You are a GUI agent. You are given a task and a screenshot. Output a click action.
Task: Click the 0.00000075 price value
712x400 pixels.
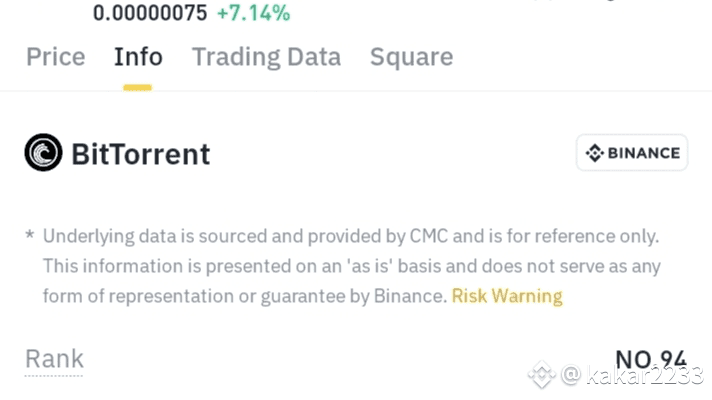click(150, 13)
